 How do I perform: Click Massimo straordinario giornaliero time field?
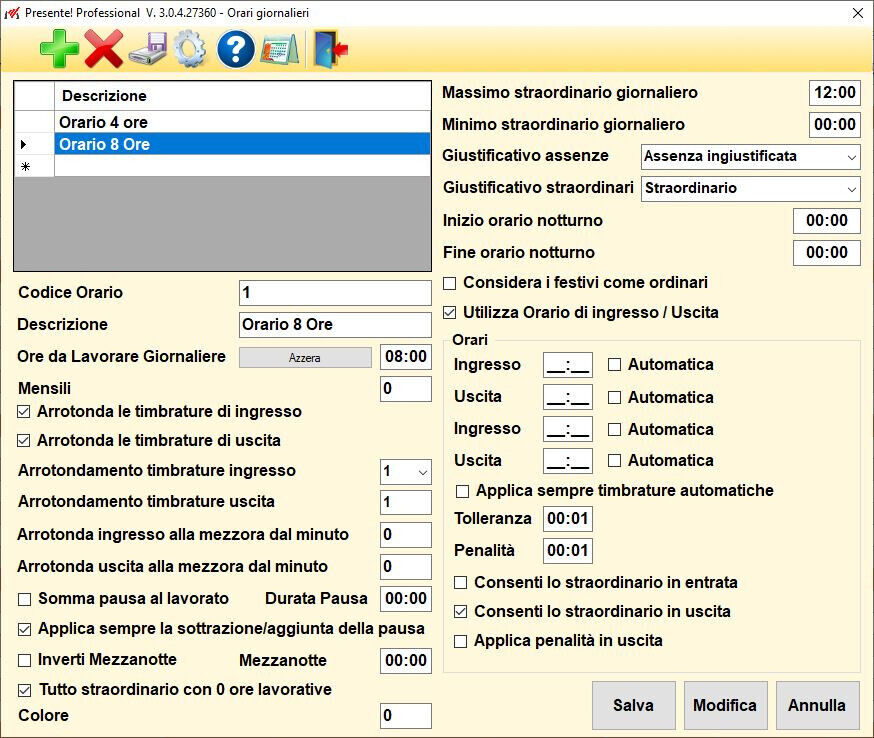(x=834, y=93)
